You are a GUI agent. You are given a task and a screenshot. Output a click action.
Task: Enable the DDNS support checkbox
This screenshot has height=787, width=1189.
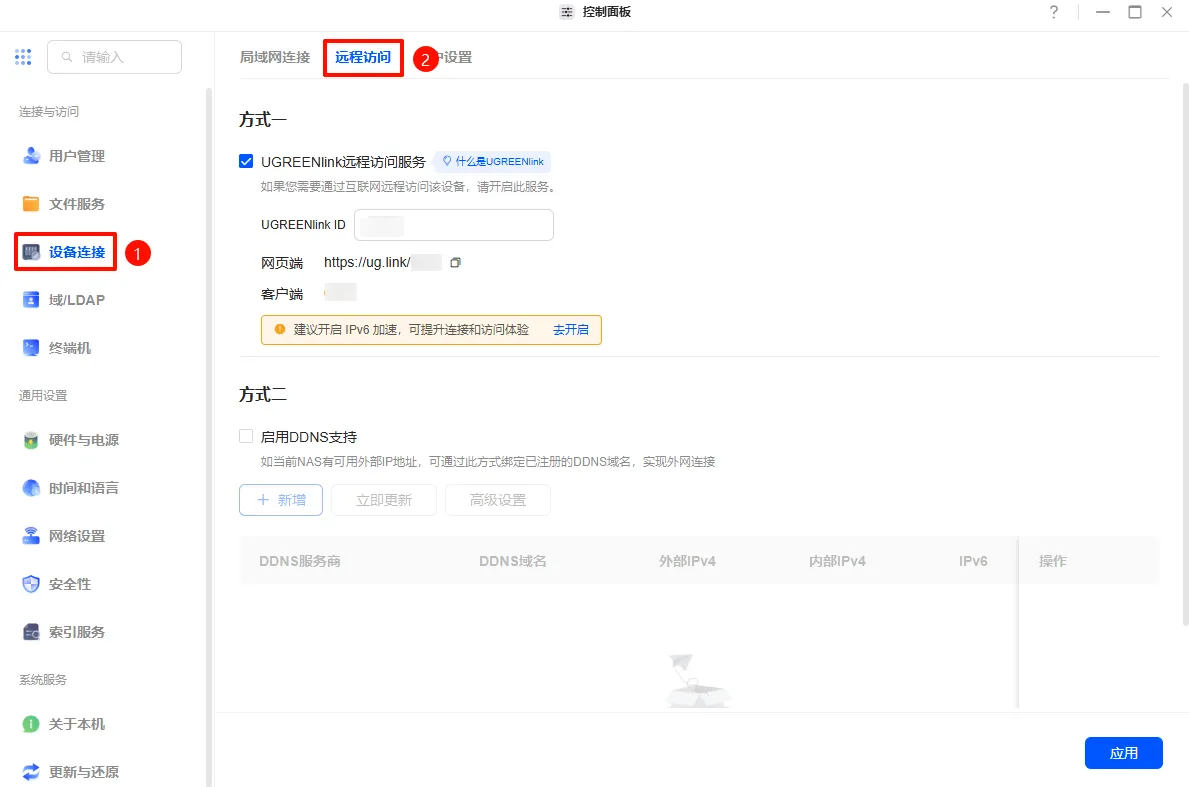pos(246,436)
